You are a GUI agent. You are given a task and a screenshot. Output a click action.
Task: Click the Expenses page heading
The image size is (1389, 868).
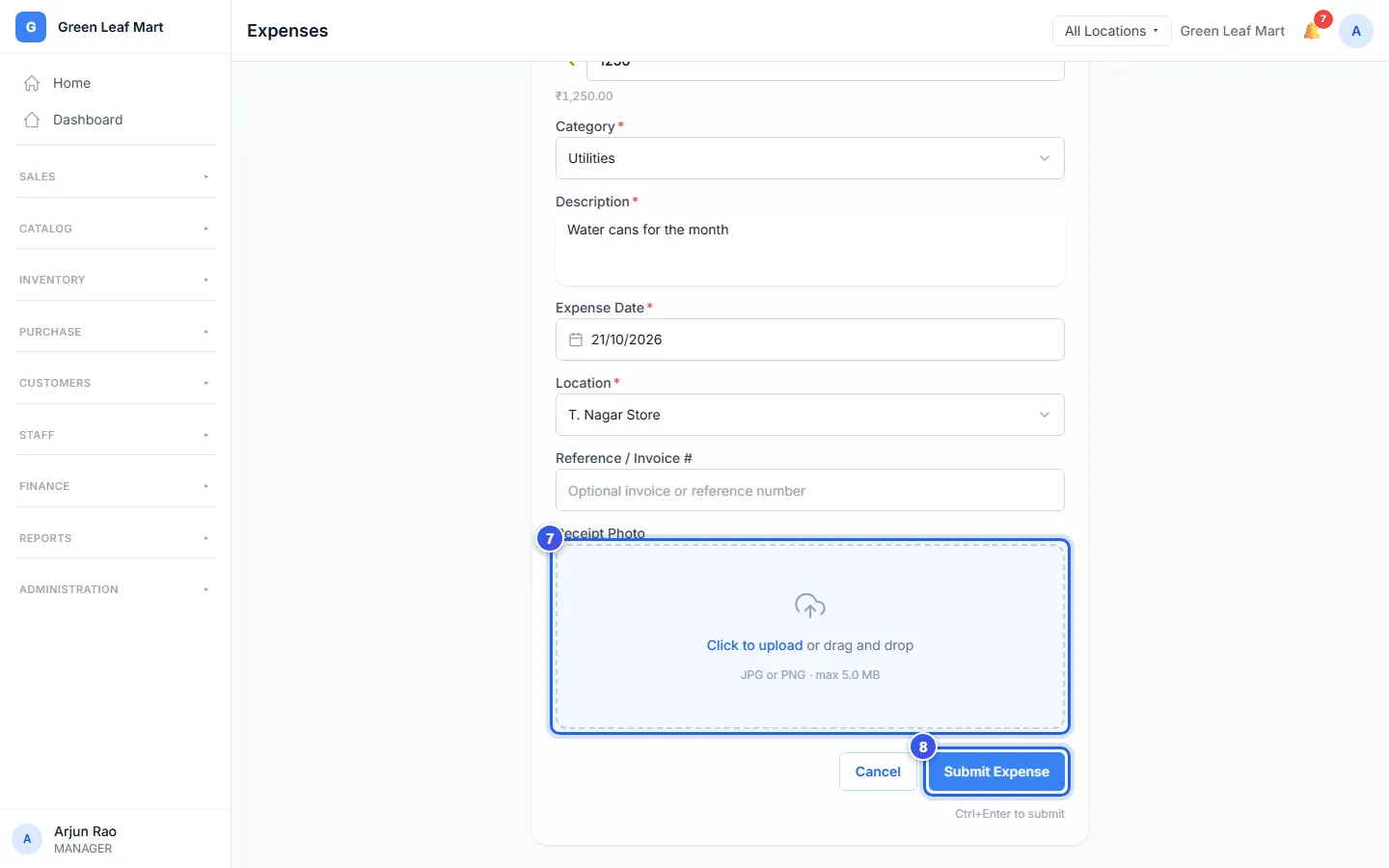click(287, 31)
